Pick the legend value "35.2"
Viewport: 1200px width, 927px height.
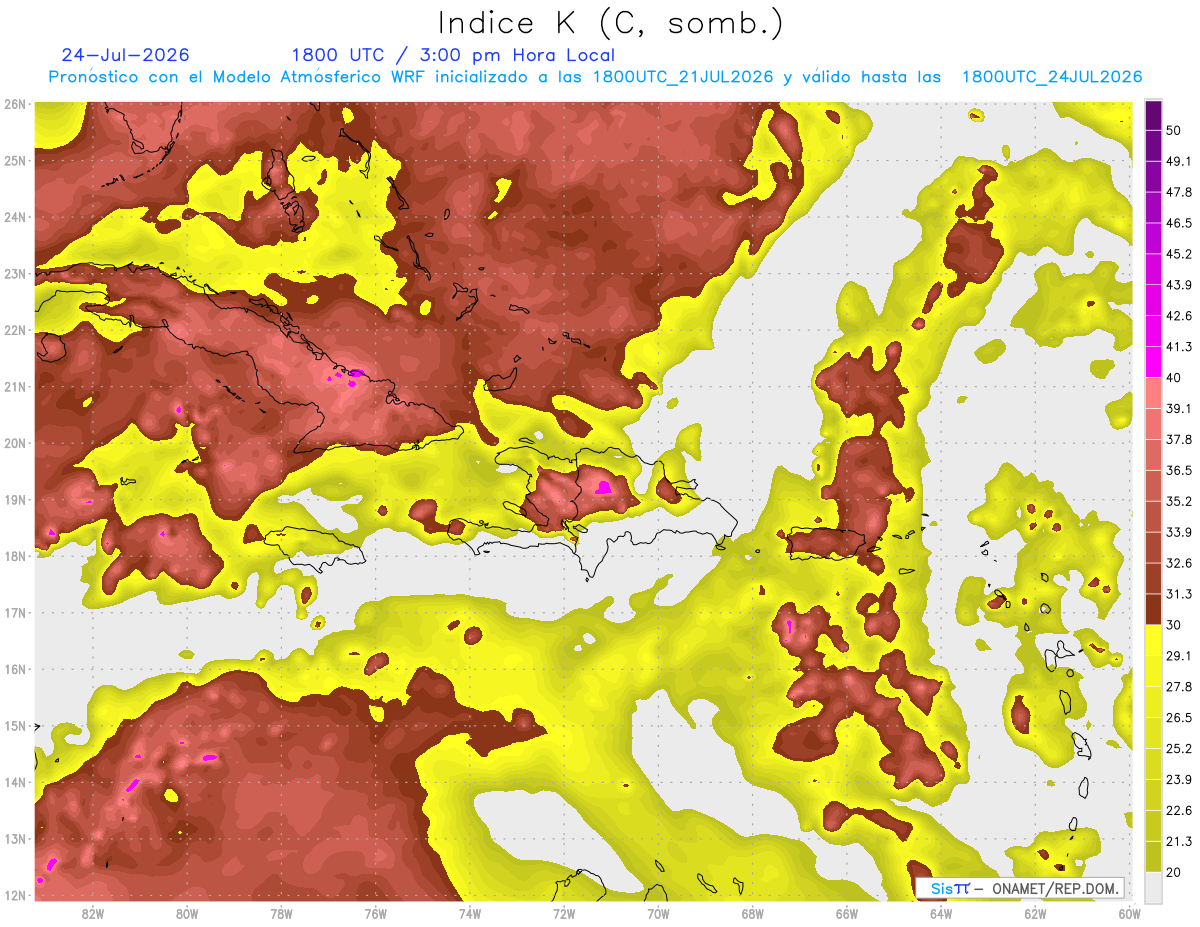(x=1179, y=501)
